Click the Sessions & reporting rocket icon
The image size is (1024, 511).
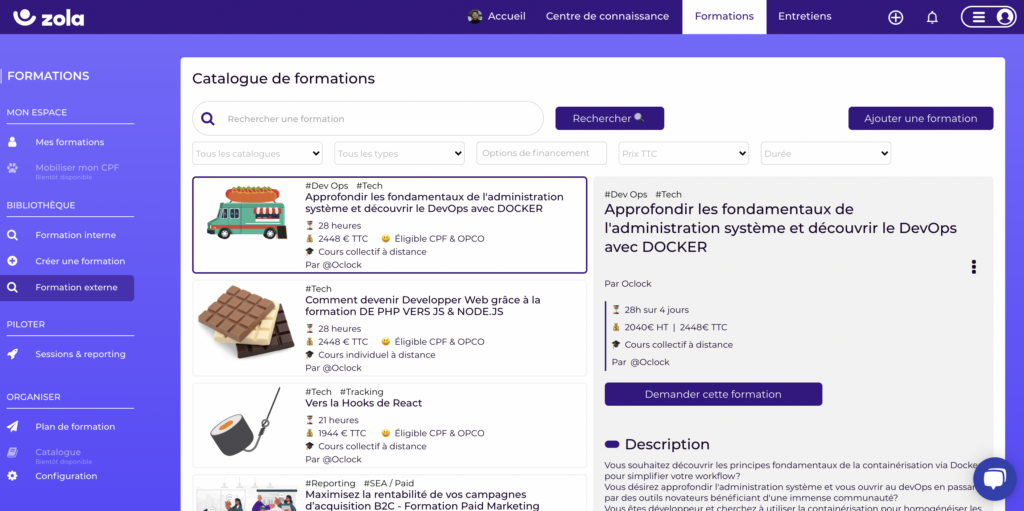point(12,354)
